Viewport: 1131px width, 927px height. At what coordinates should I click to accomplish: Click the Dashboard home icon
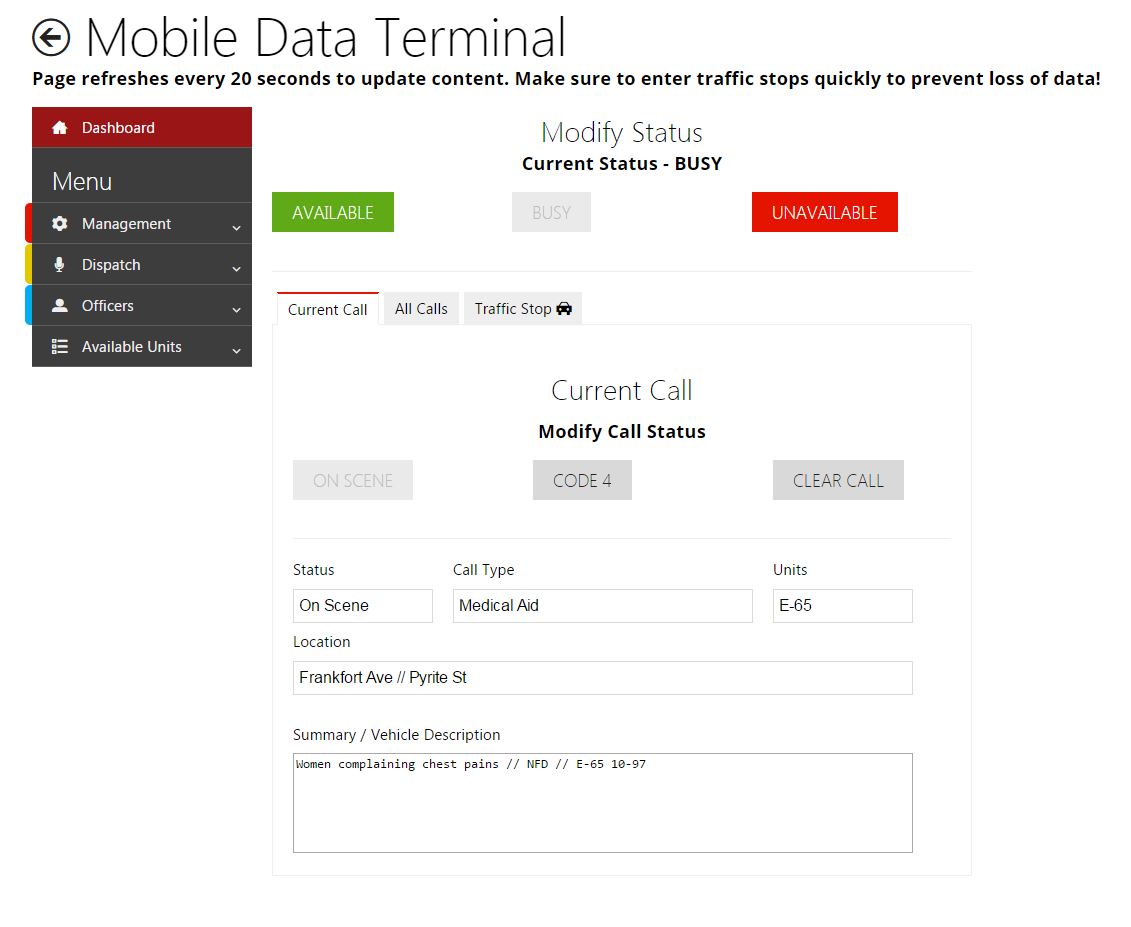(x=60, y=128)
